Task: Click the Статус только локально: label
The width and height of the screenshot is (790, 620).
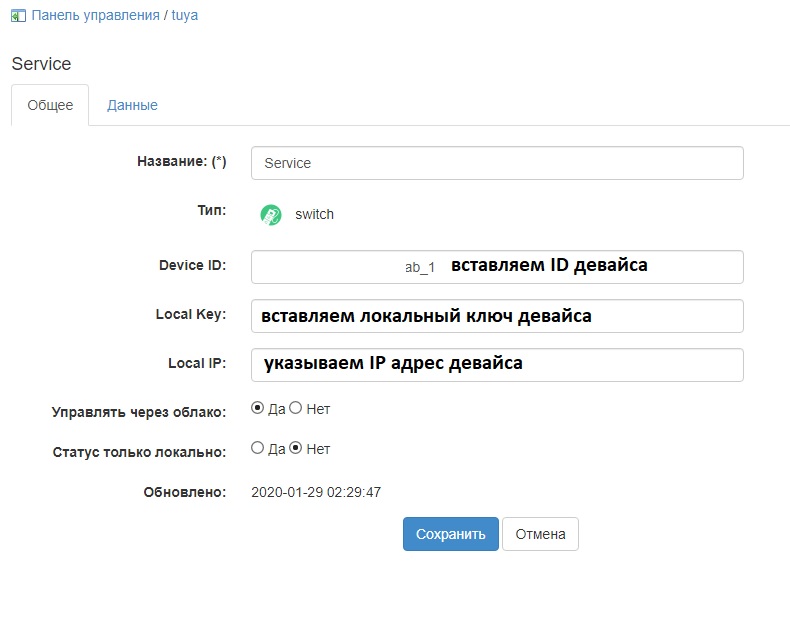Action: pyautogui.click(x=140, y=452)
